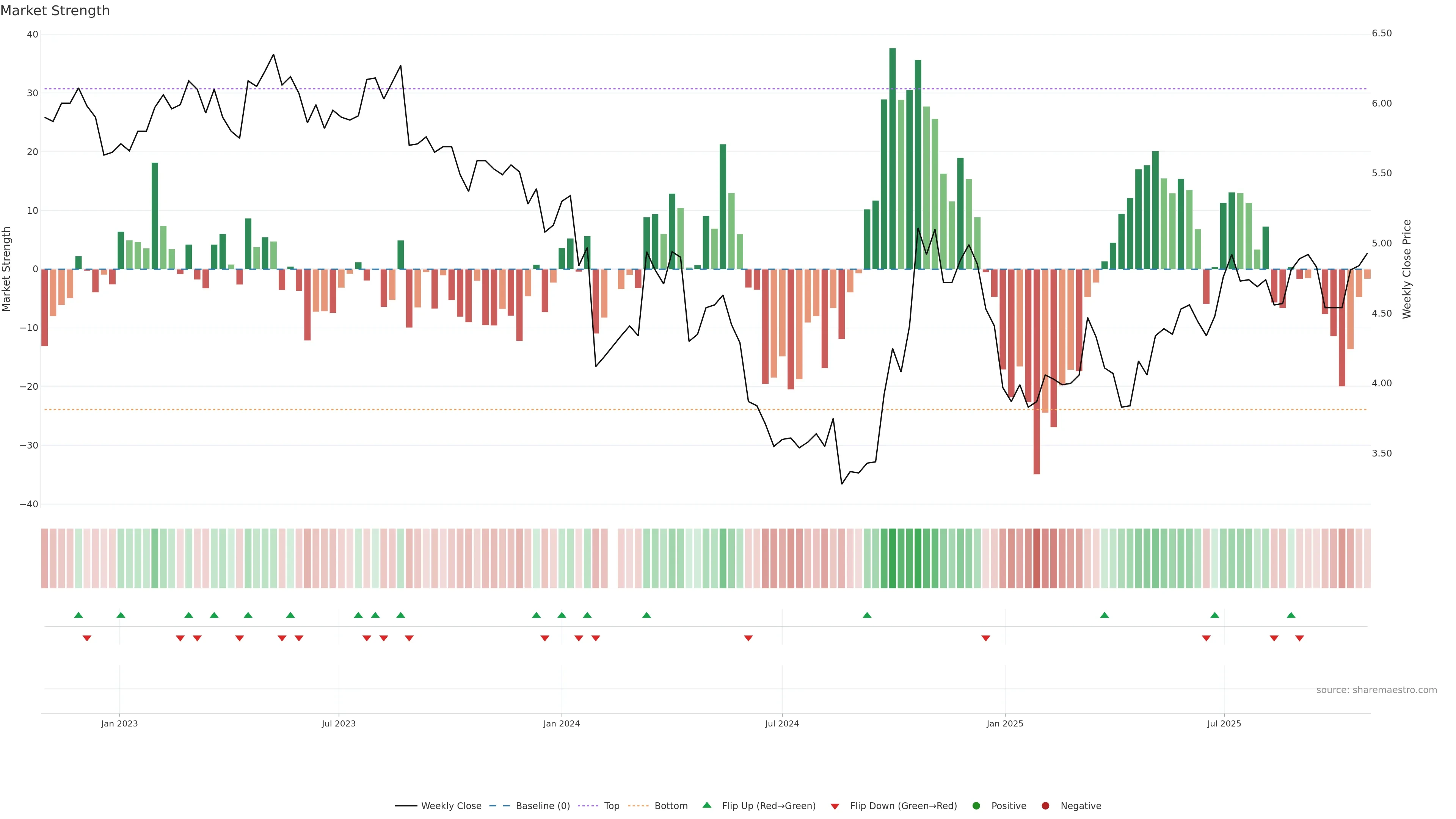Click the Negative red circle legend icon
The image size is (1456, 819).
tap(1045, 806)
